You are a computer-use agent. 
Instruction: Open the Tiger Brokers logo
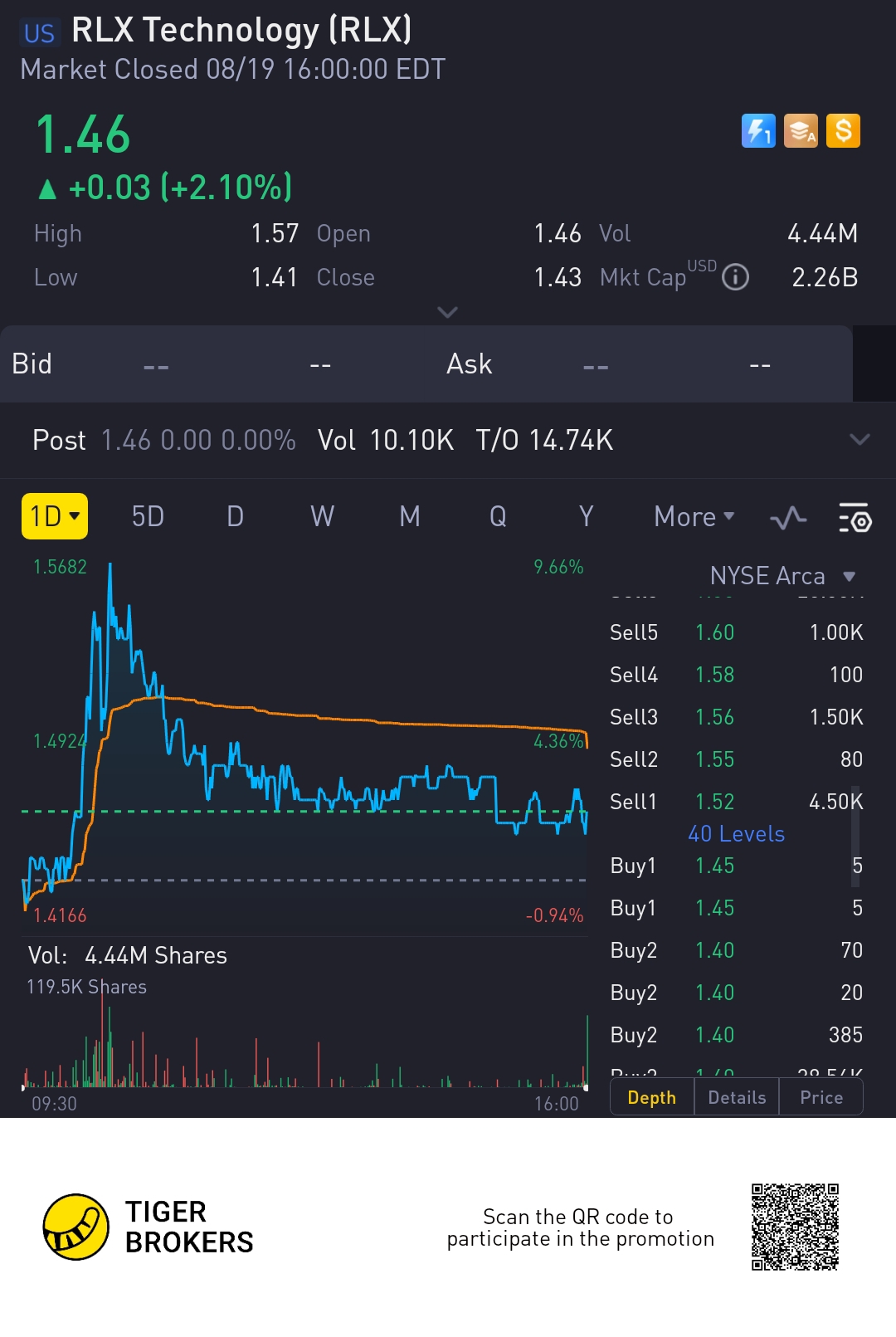[x=148, y=1227]
